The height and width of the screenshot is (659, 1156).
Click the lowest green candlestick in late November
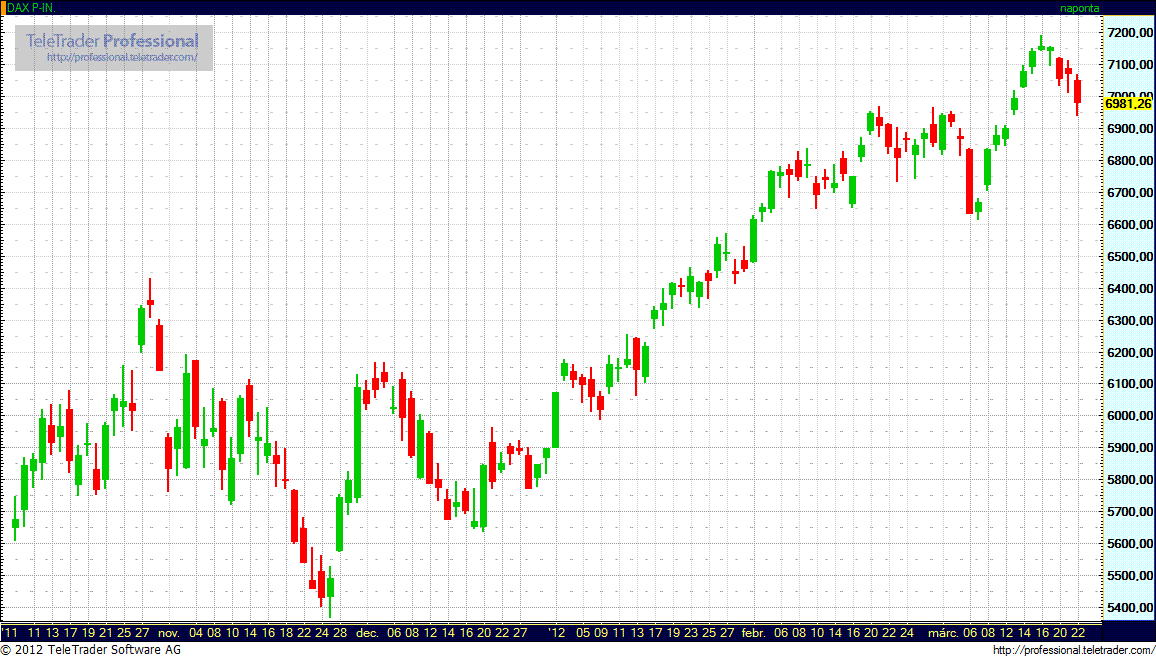pos(330,590)
